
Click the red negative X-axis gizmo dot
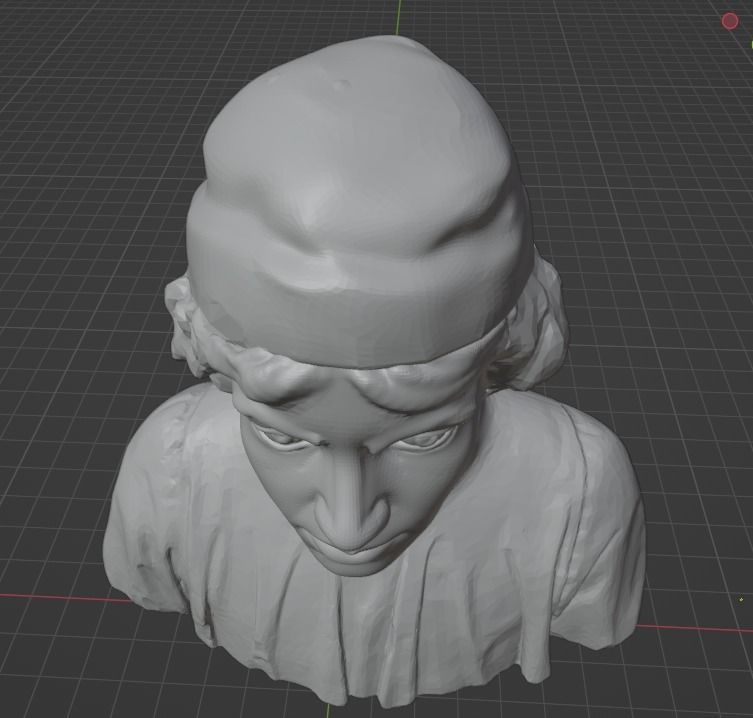730,21
